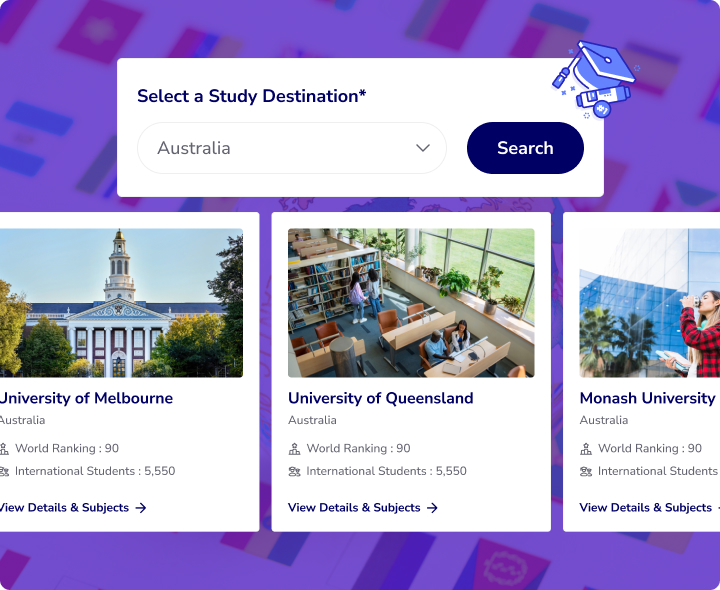Click World Ranking : 90 on Queensland card
Screen dimensions: 720x590
coord(358,449)
